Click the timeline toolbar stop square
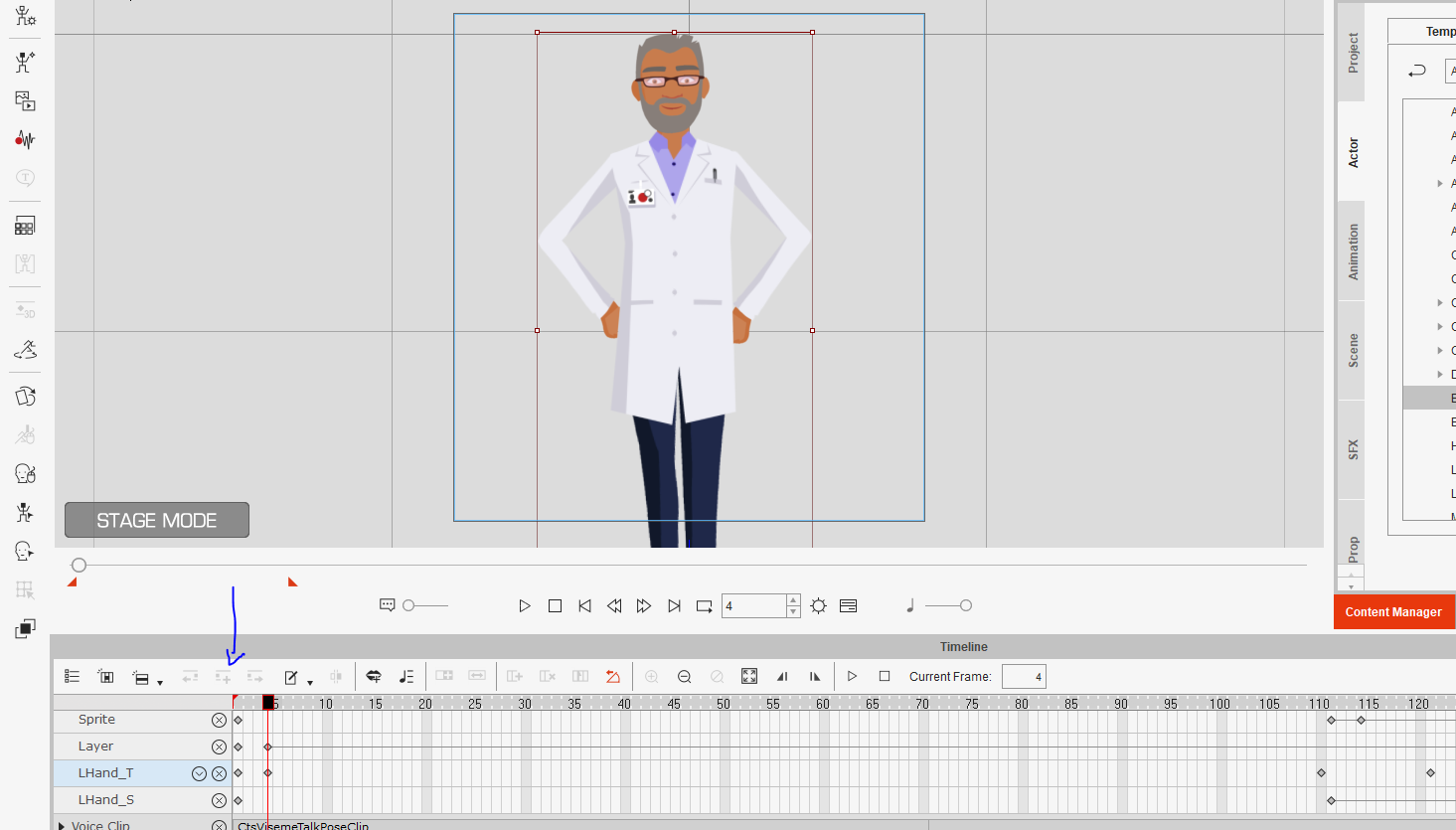Viewport: 1456px width, 830px height. click(x=885, y=676)
